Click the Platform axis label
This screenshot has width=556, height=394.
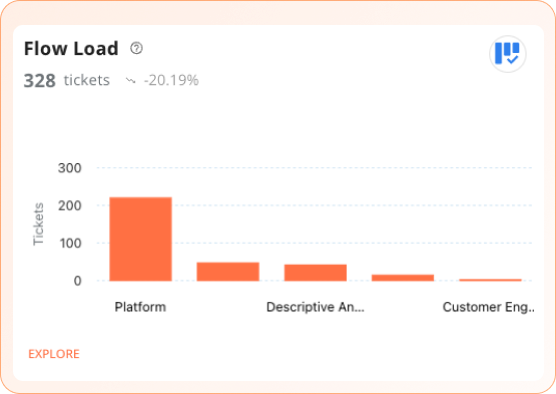click(x=140, y=307)
